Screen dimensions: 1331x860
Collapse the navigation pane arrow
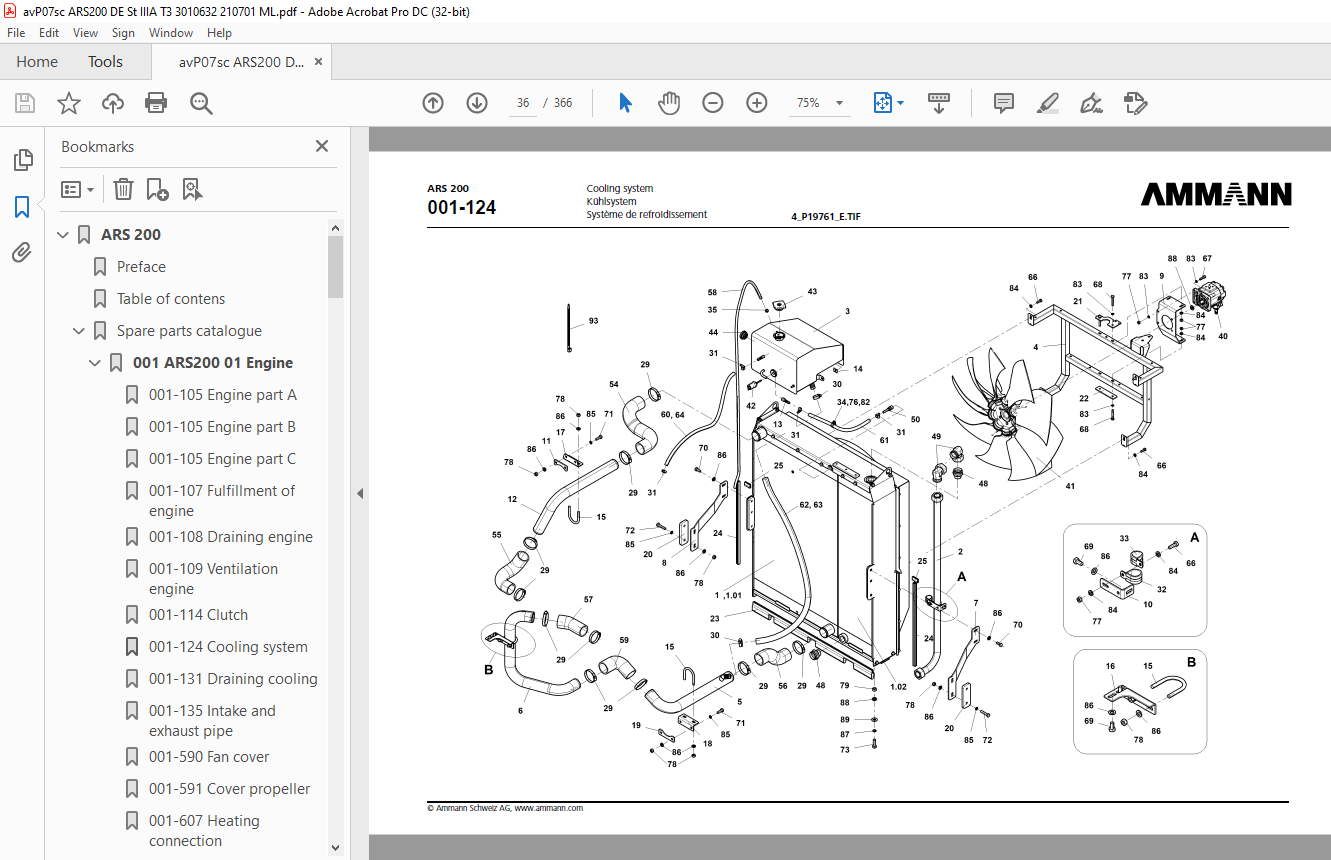point(359,493)
